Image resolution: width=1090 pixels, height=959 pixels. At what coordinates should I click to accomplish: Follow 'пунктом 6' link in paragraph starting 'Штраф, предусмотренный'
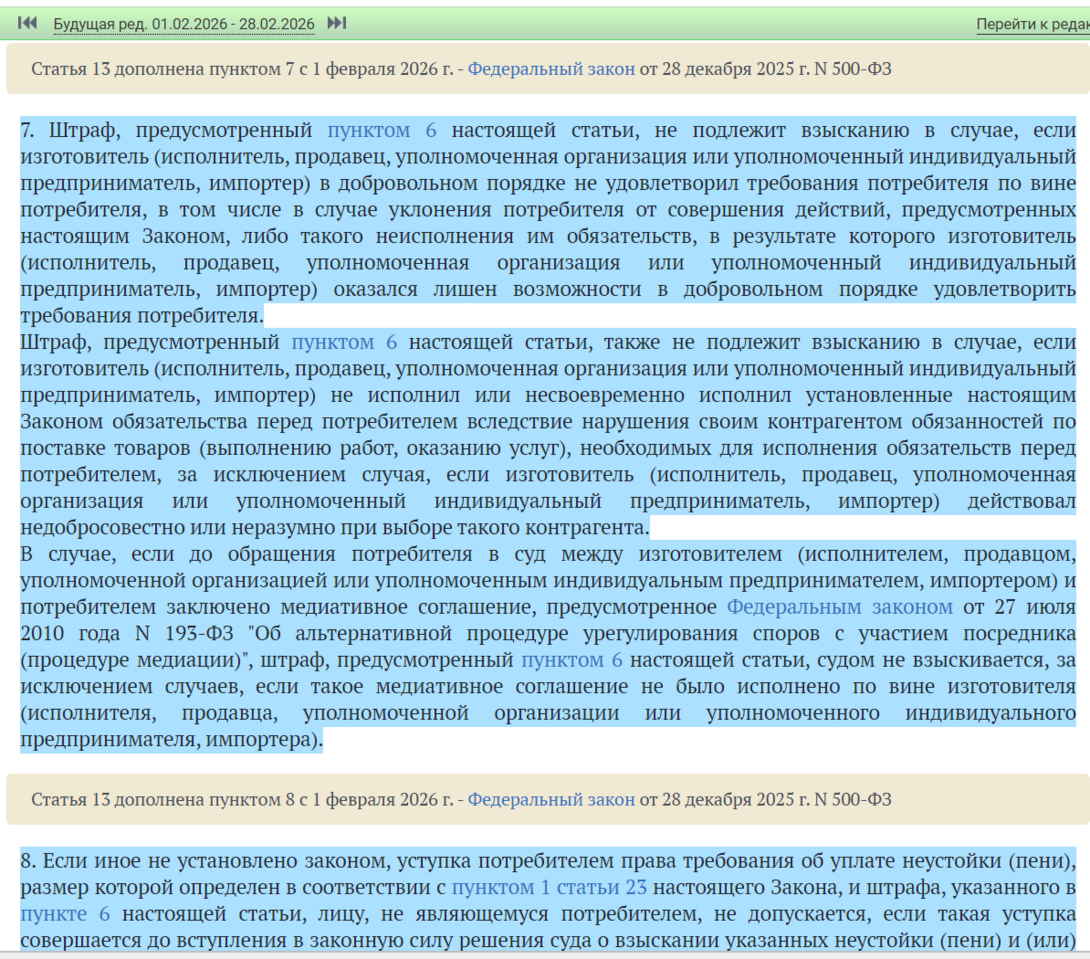click(x=344, y=343)
